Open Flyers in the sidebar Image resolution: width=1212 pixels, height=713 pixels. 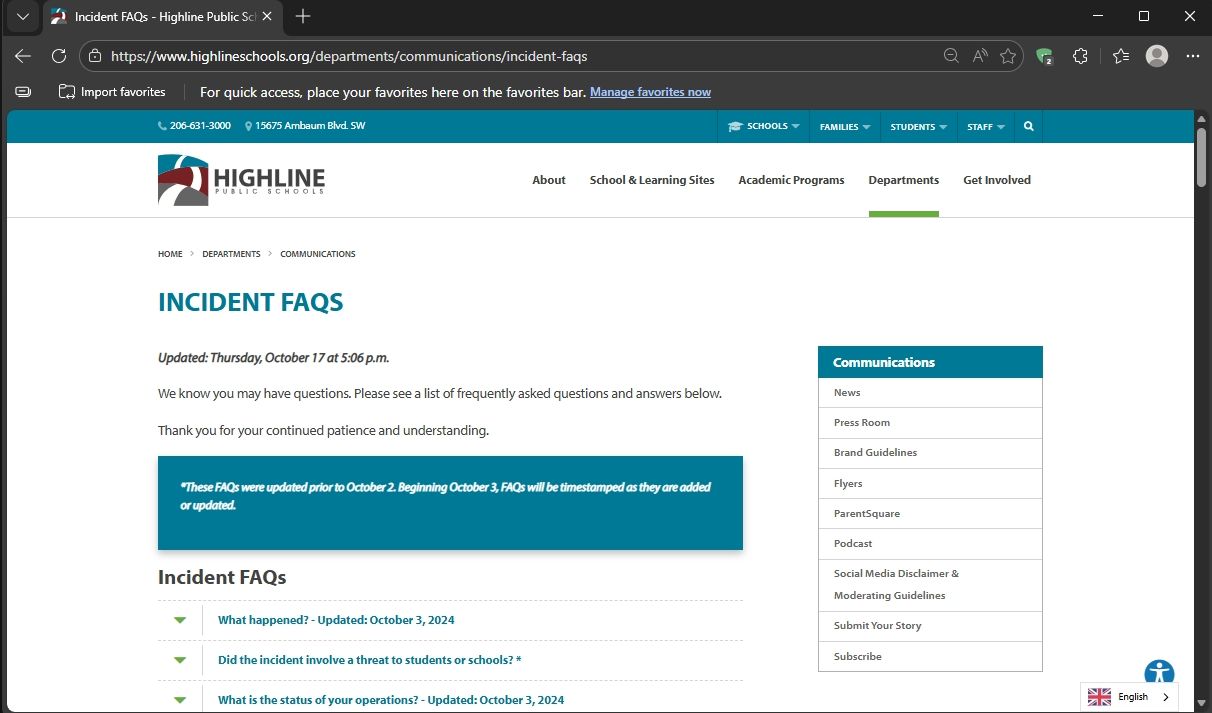click(930, 483)
